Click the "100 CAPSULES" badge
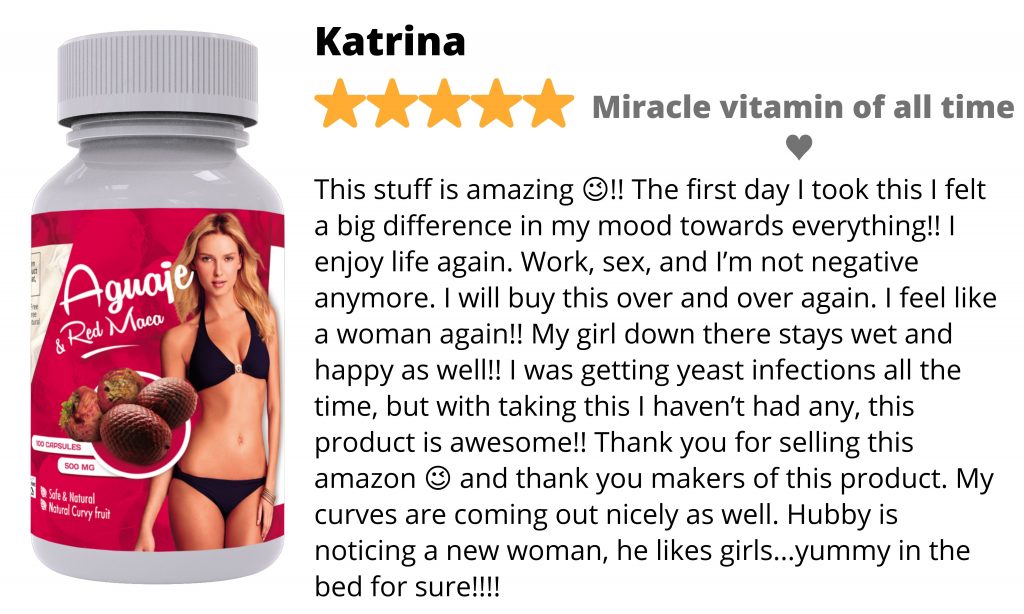This screenshot has width=1024, height=614. tap(59, 446)
